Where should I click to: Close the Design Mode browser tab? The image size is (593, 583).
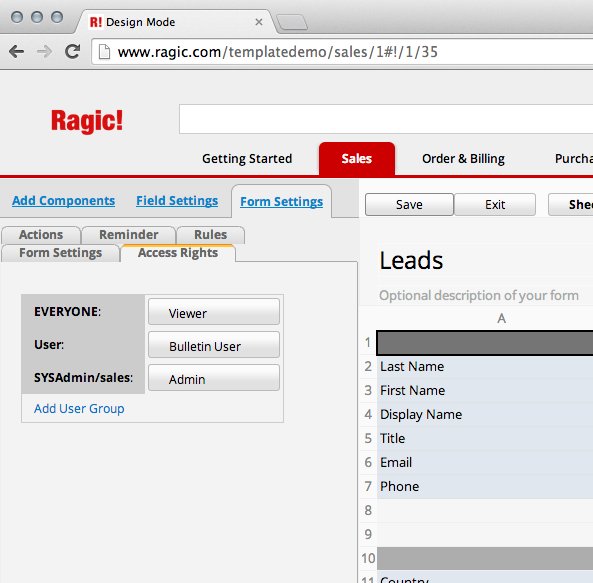(259, 22)
